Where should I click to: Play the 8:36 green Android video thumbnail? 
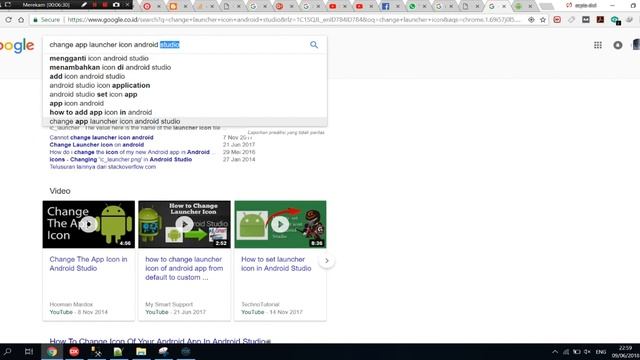[x=280, y=224]
